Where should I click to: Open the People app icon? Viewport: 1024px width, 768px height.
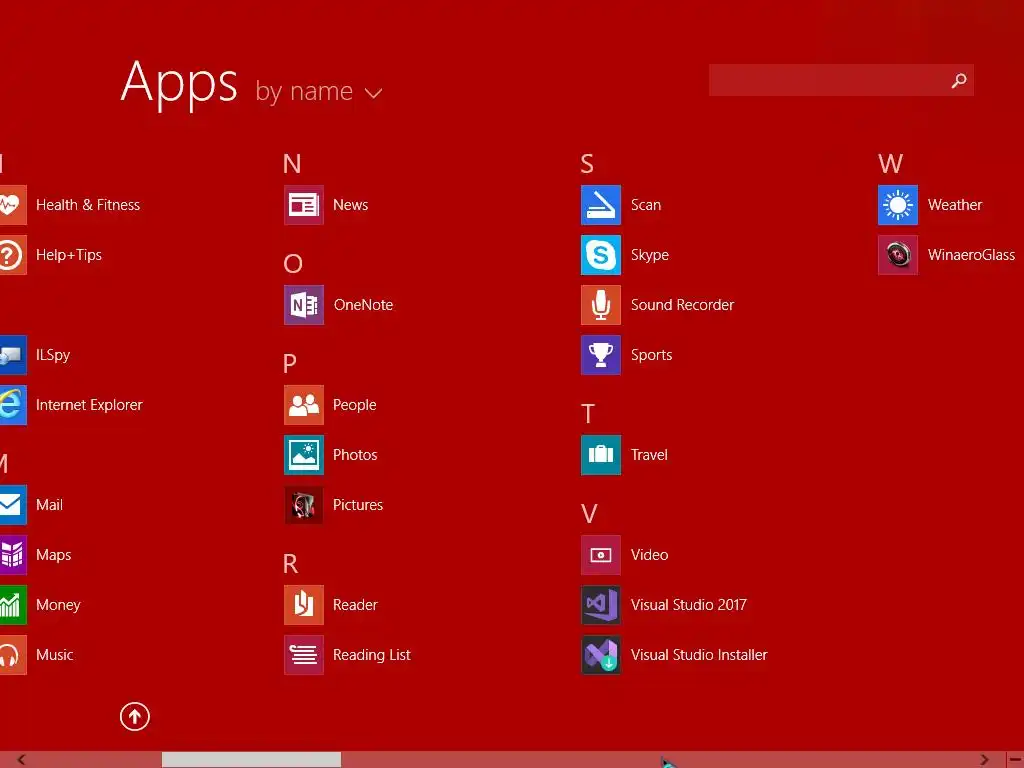click(x=304, y=405)
